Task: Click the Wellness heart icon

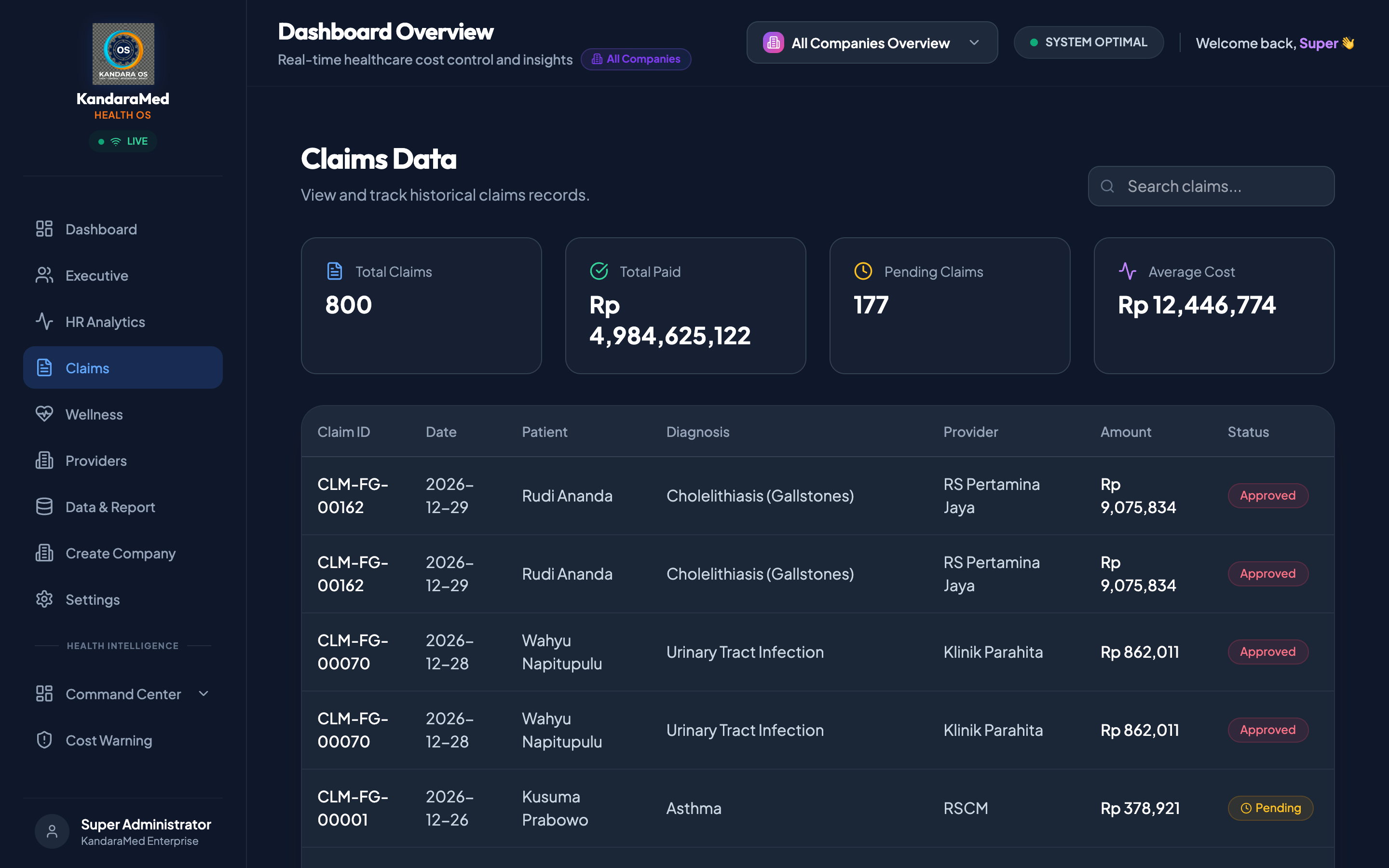Action: point(44,414)
